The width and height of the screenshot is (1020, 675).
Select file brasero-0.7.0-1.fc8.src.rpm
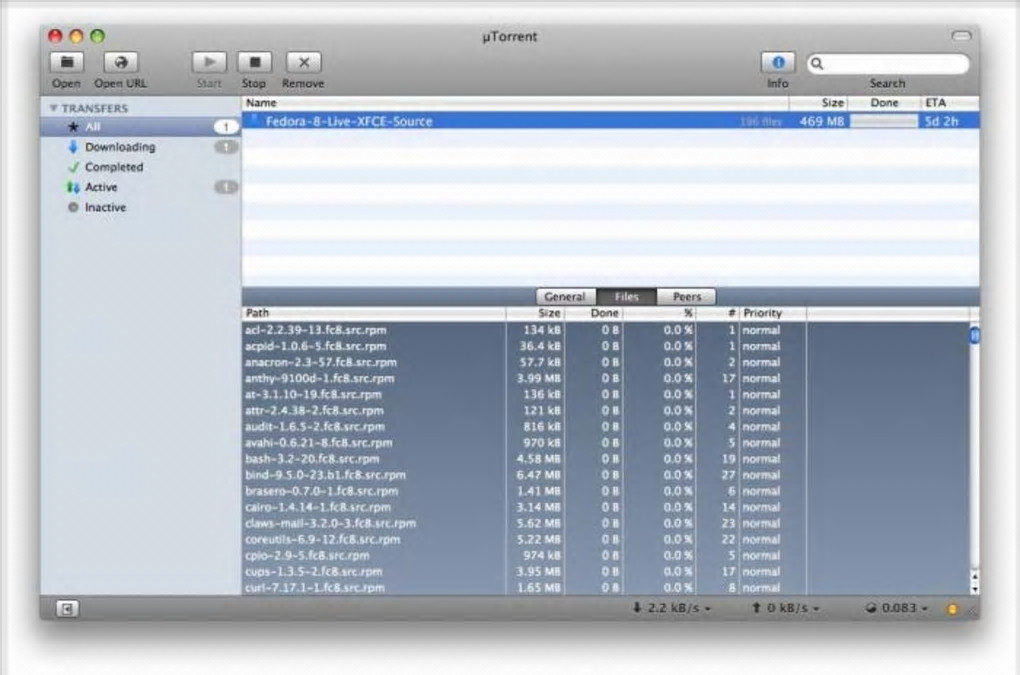pos(321,491)
